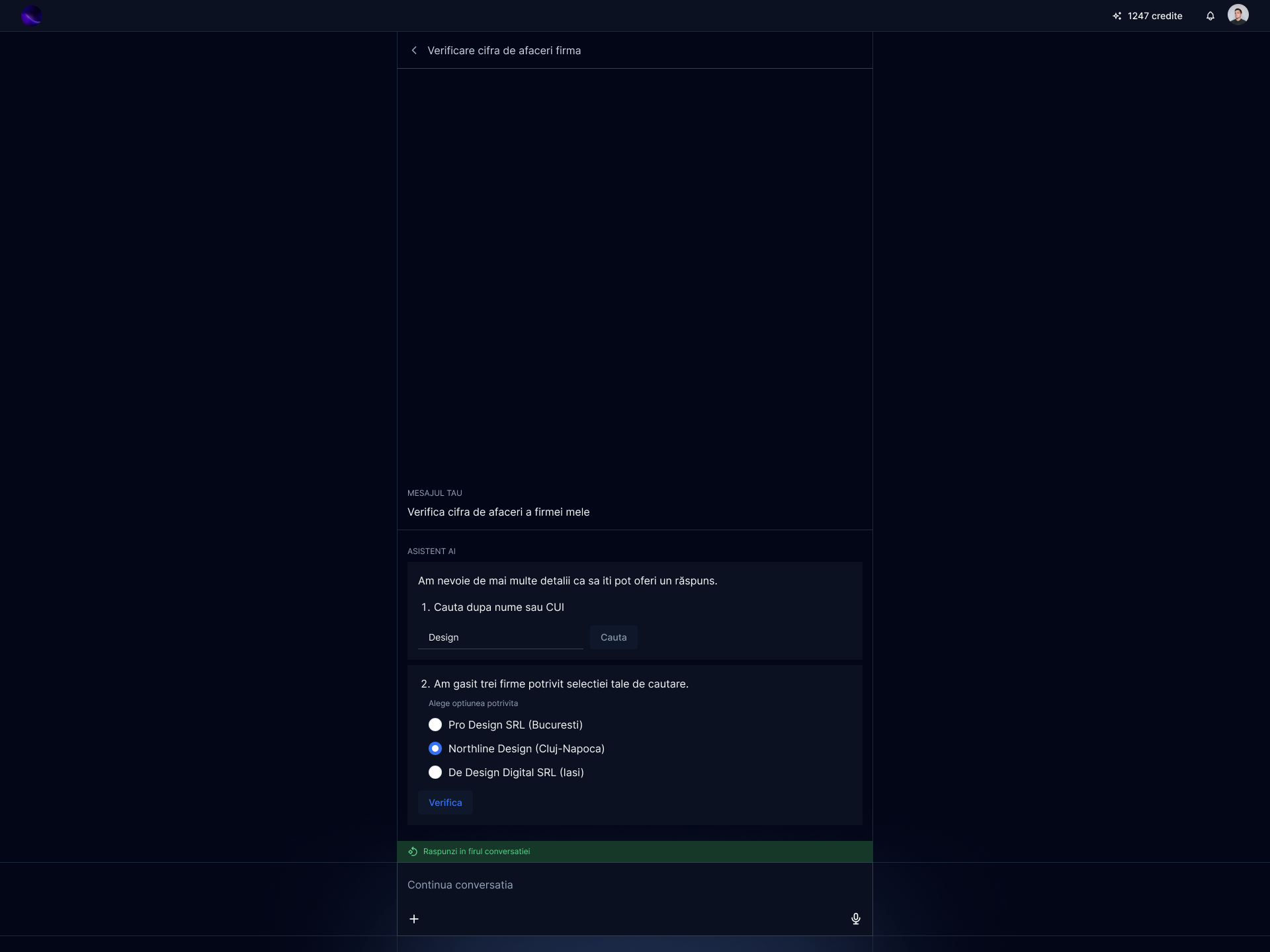Screen dimensions: 1270x952
Task: Click Raspunzi in firul conversatiei banner
Action: (x=634, y=852)
